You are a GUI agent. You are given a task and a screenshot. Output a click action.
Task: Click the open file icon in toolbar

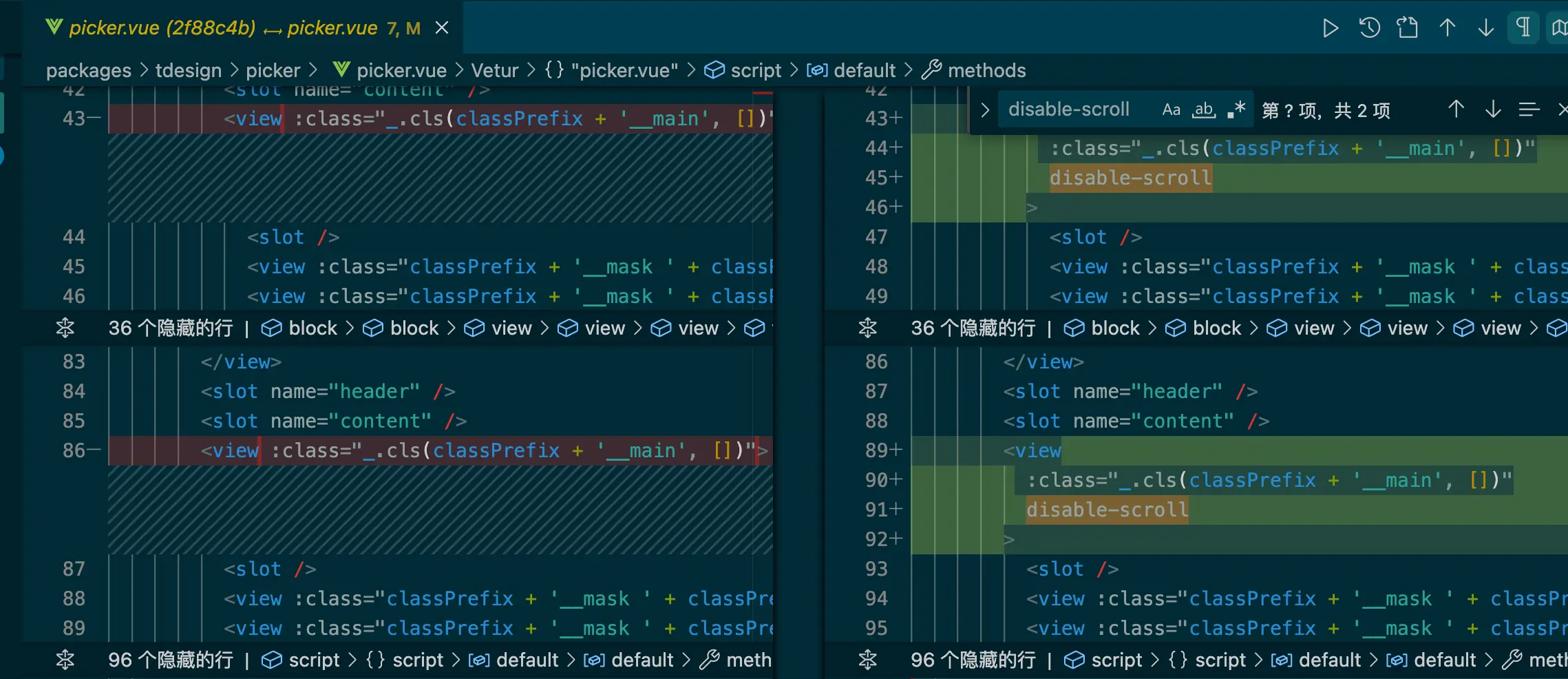(1408, 28)
